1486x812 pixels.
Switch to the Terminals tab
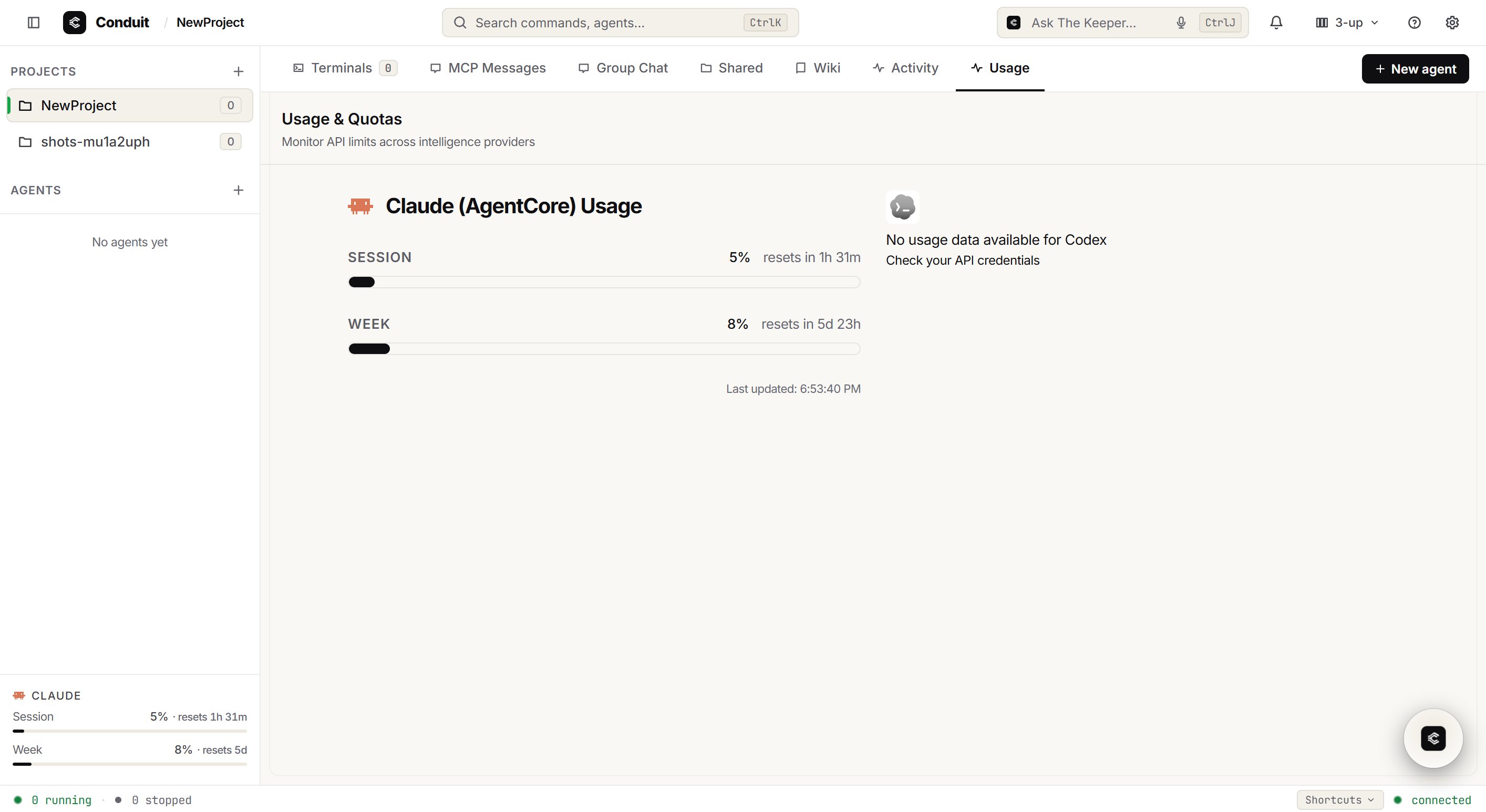(345, 68)
